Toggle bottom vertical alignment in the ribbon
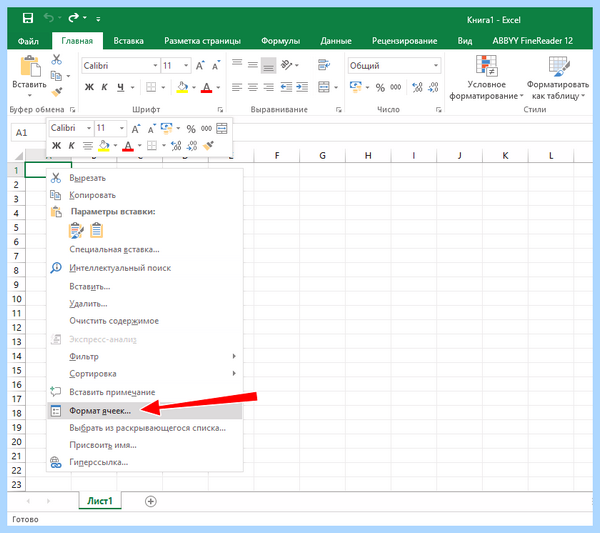This screenshot has width=600, height=533. 268,65
